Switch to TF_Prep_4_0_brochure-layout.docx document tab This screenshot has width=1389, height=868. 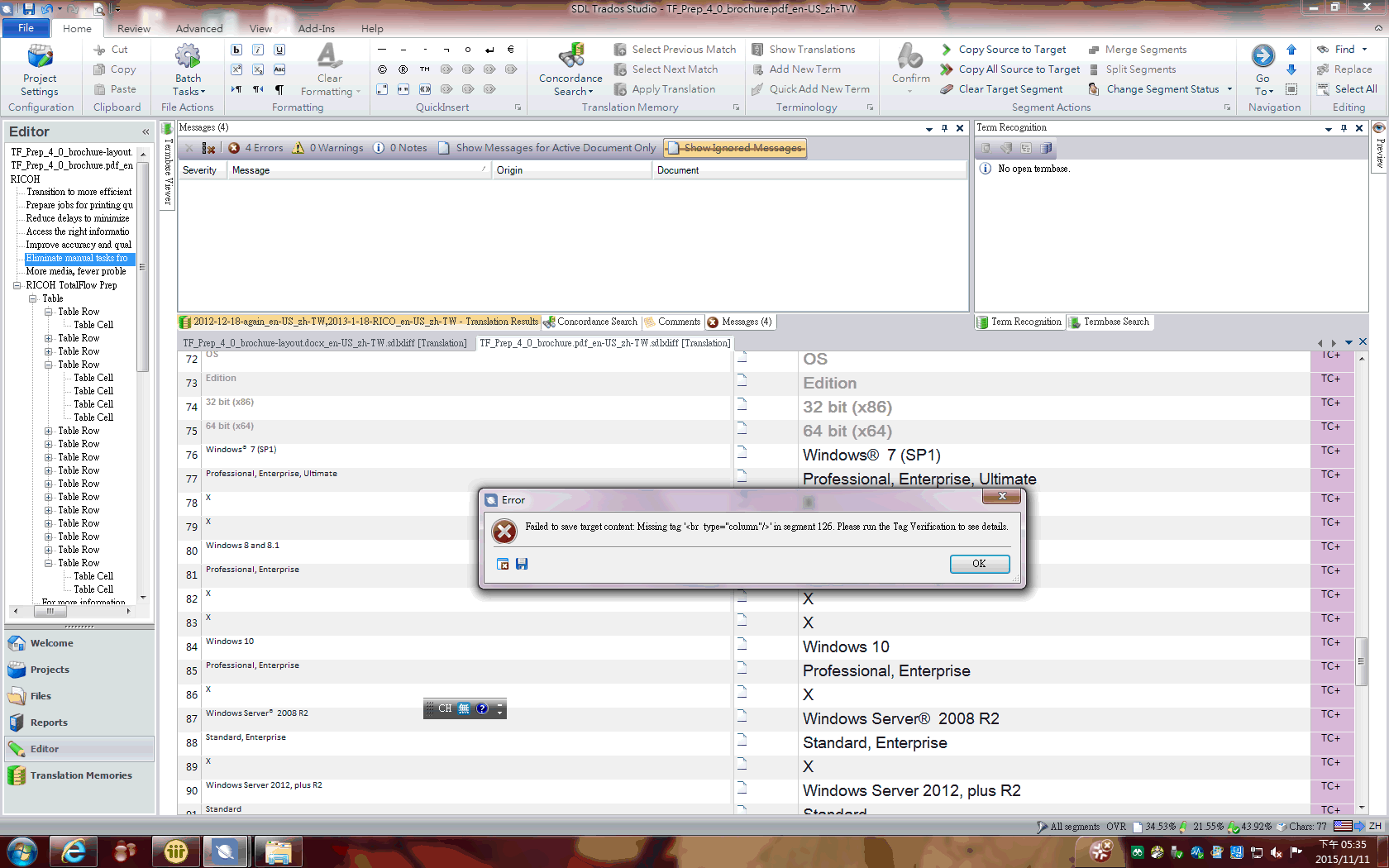(x=325, y=343)
